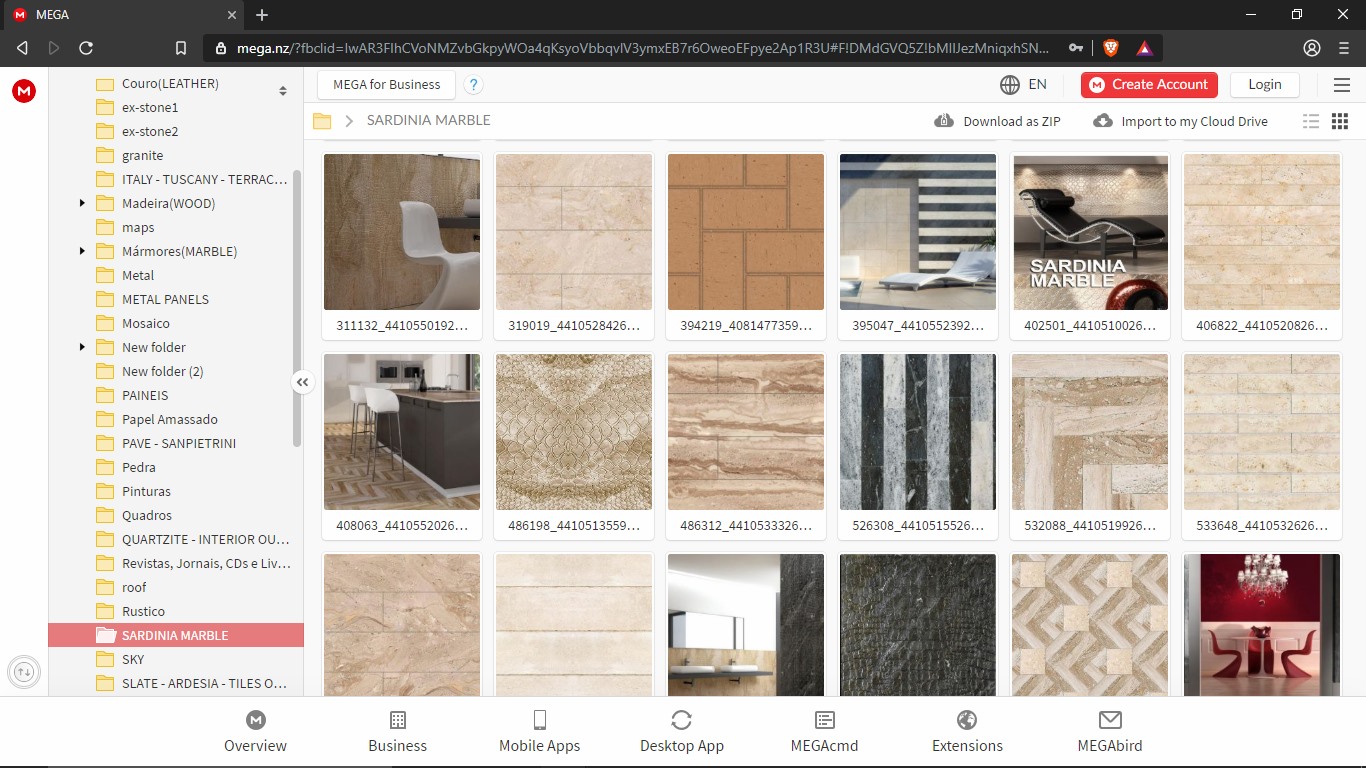1366x768 pixels.
Task: Expand the Madeira(WOOD) folder
Action: [82, 203]
